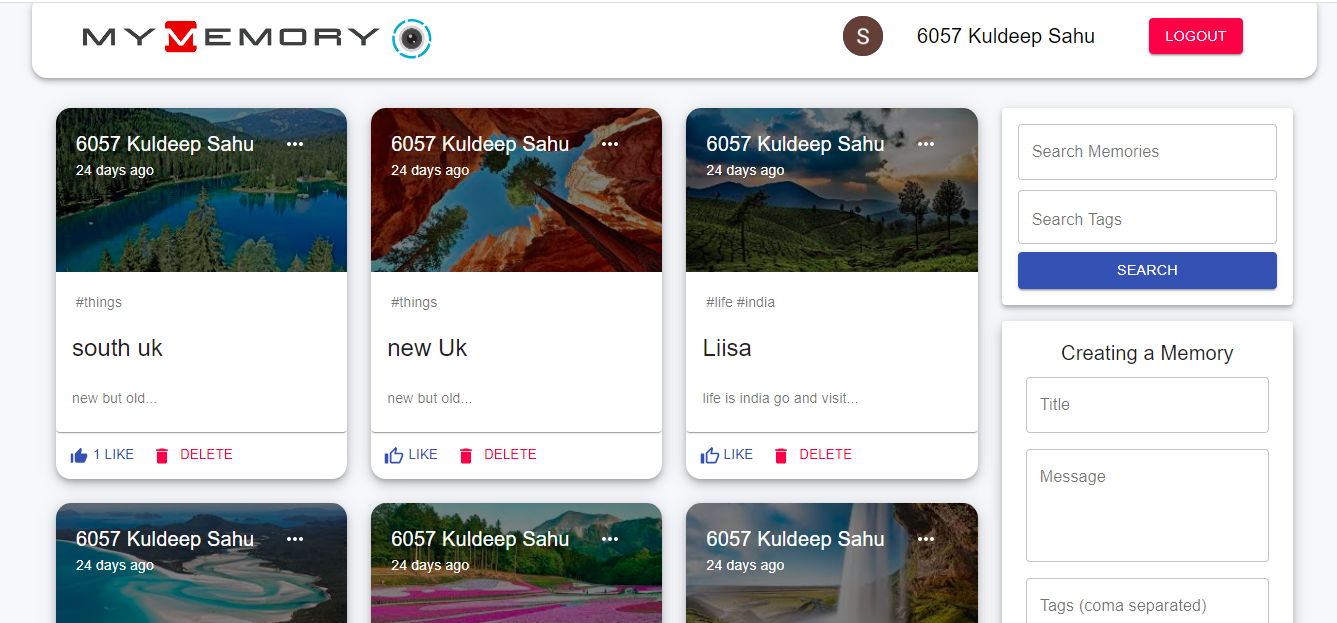Click the camera lens logo icon
1337x623 pixels.
tap(412, 38)
